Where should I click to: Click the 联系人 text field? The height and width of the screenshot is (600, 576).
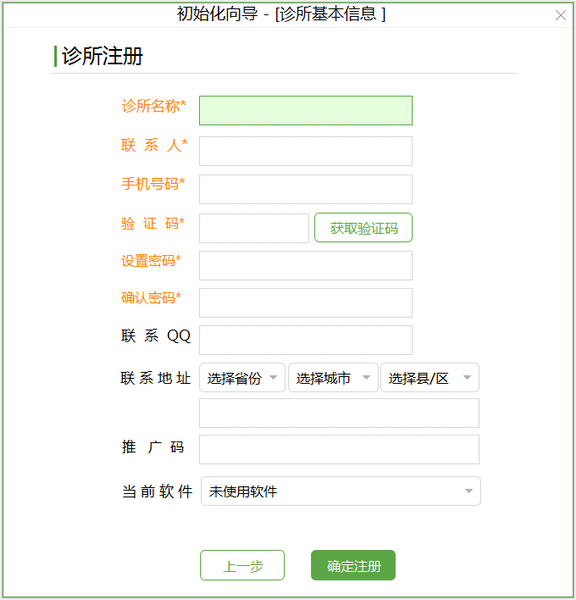306,151
